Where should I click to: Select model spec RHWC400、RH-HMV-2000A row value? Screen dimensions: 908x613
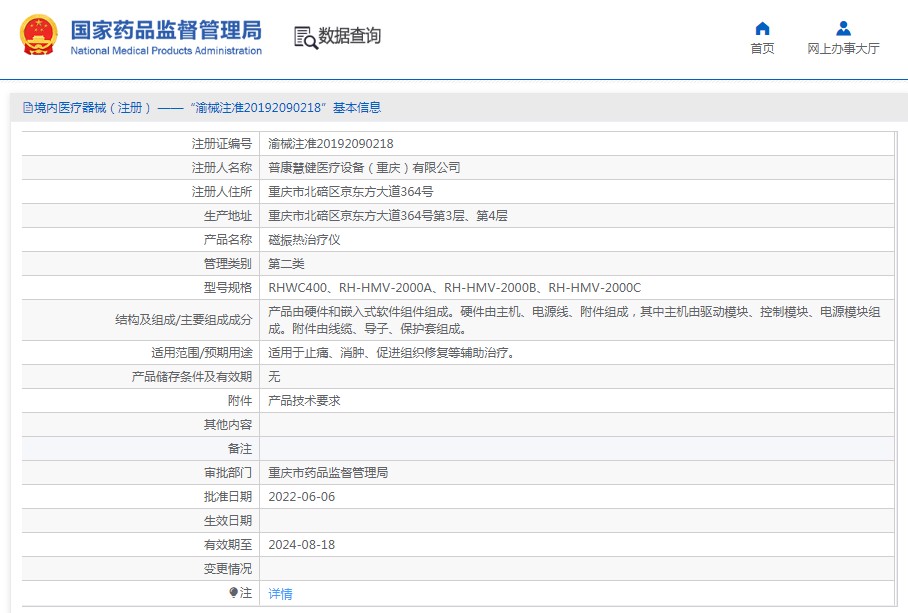[455, 288]
